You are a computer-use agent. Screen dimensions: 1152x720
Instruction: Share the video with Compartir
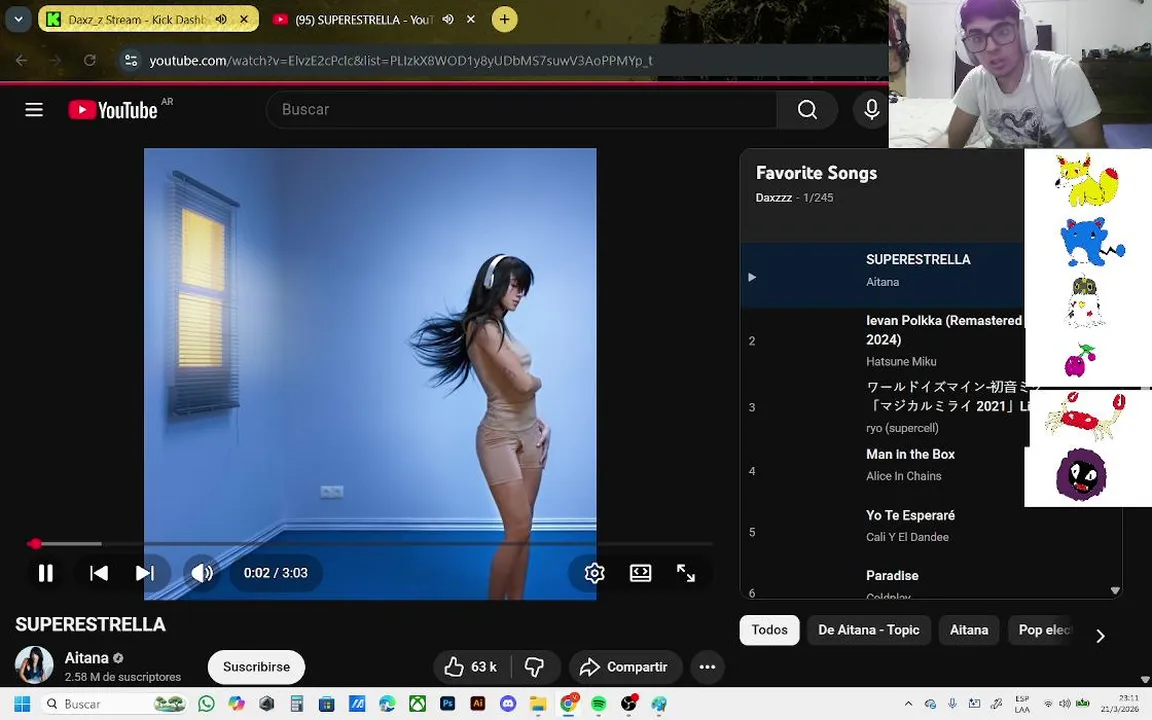[625, 667]
